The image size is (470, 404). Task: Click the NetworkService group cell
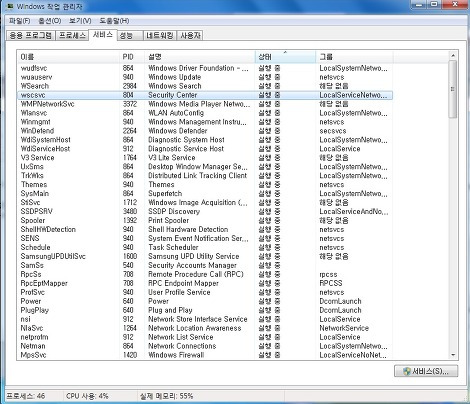(344, 328)
